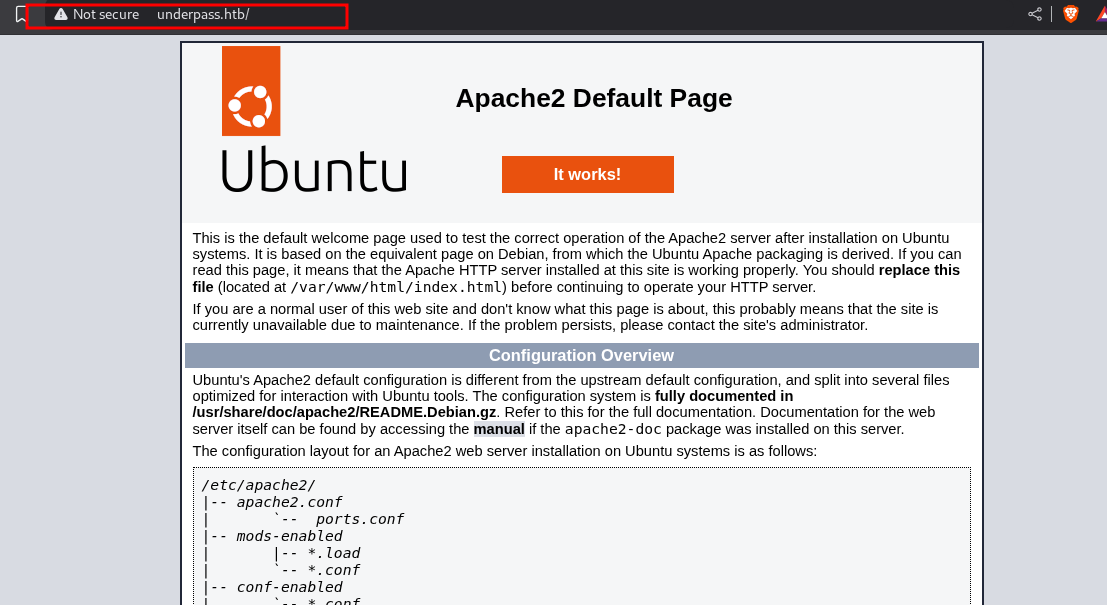Click the orange 'It works!' banner
This screenshot has height=605, width=1107.
(x=587, y=174)
